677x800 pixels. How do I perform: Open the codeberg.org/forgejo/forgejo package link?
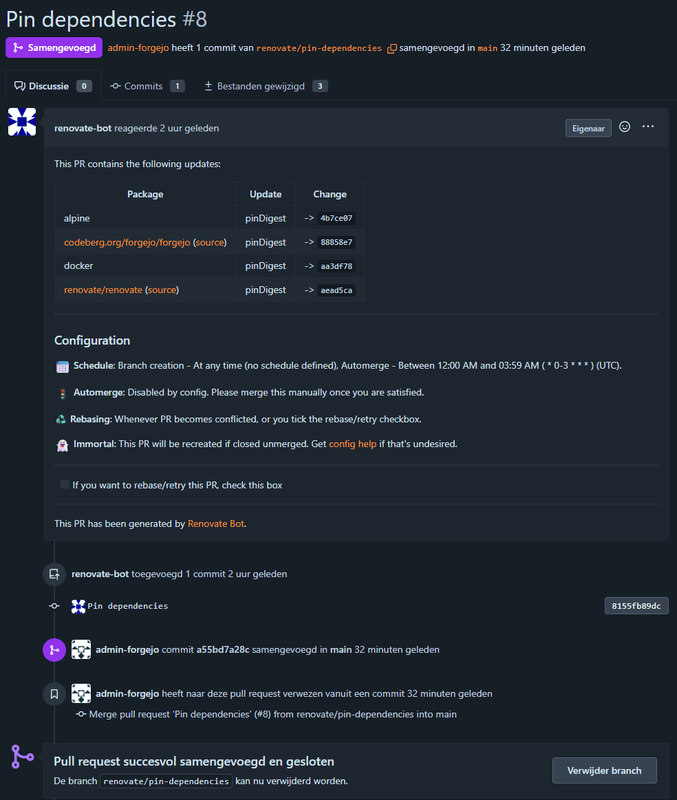(126, 242)
